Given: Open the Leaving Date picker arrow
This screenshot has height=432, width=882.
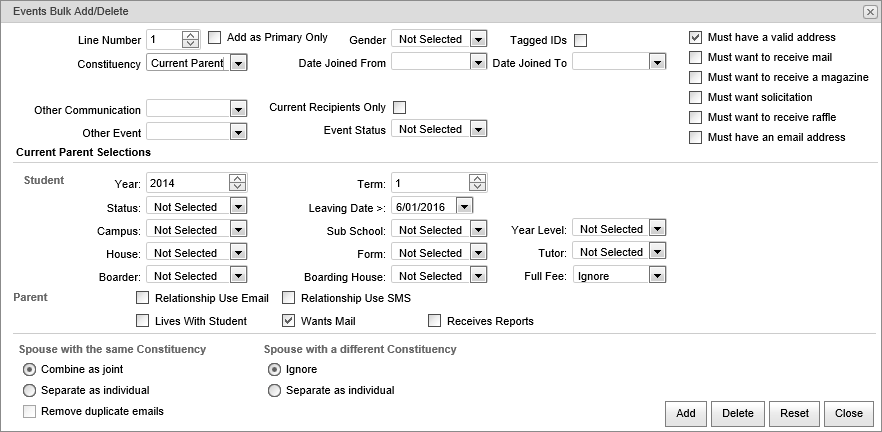Looking at the screenshot, I should (464, 206).
